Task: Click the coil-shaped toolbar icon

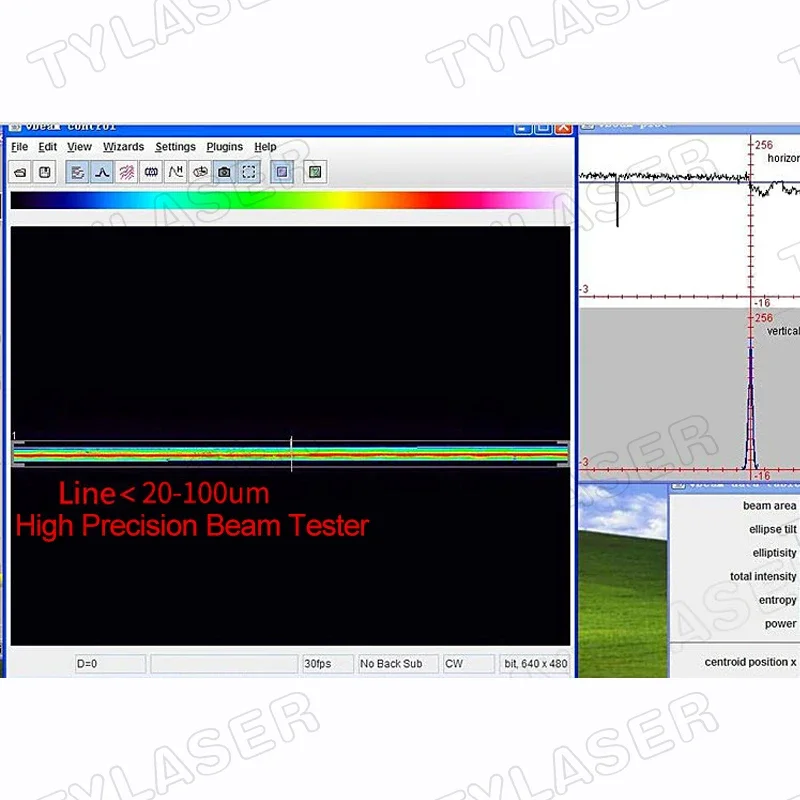Action: point(151,172)
